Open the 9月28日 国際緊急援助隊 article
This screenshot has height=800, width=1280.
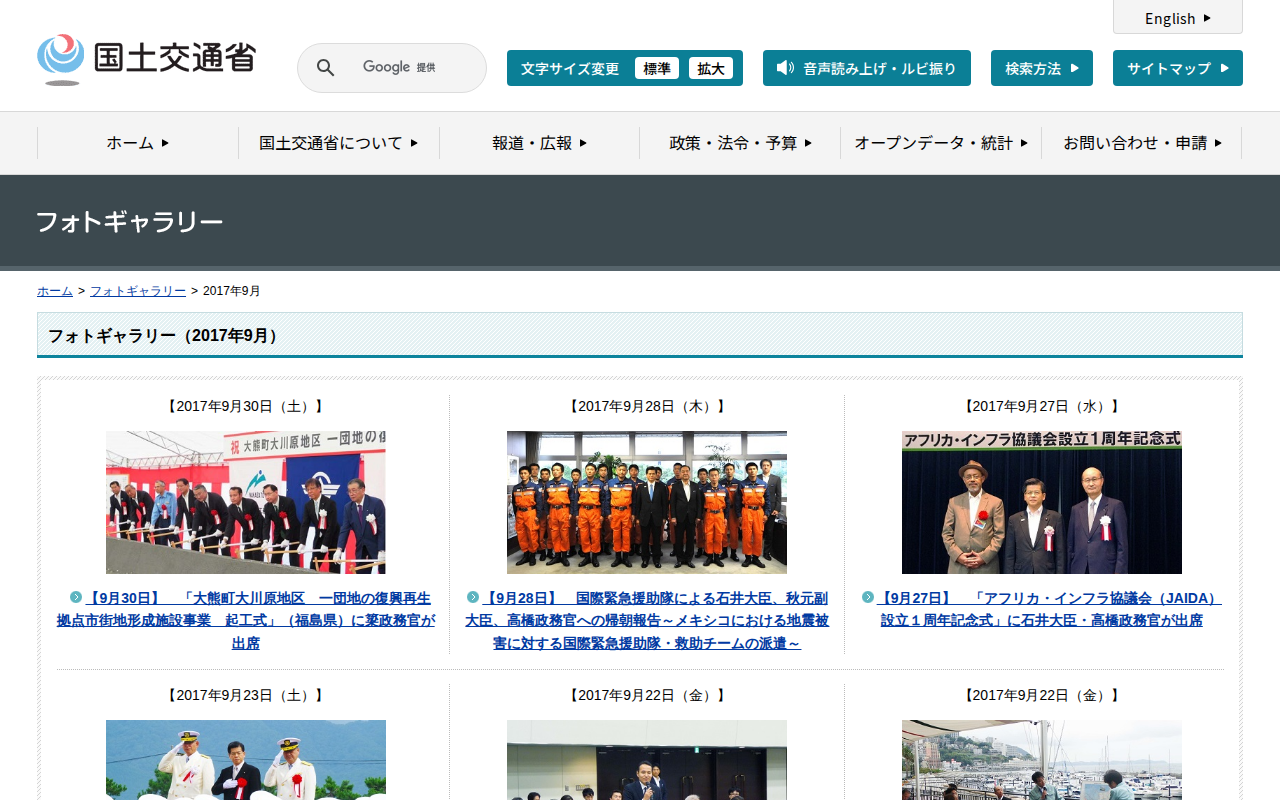(x=647, y=620)
